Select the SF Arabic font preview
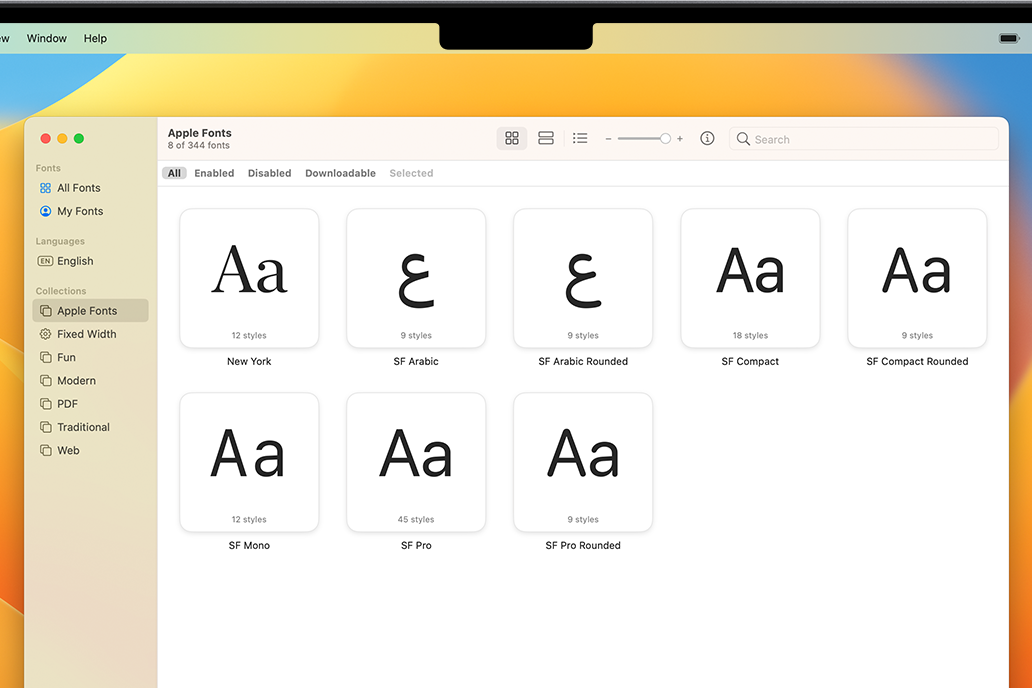The width and height of the screenshot is (1032, 688). point(416,278)
